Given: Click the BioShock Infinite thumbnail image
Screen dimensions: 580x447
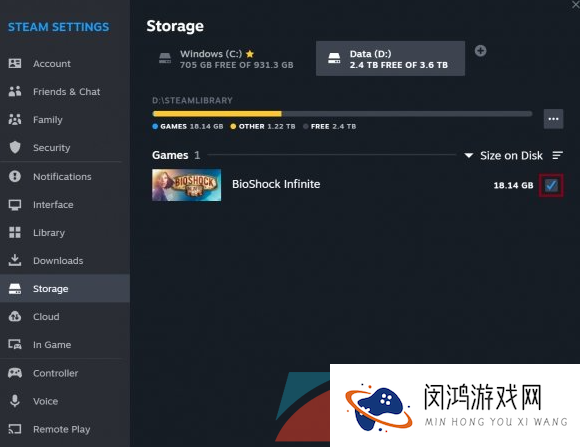Looking at the screenshot, I should click(x=186, y=185).
